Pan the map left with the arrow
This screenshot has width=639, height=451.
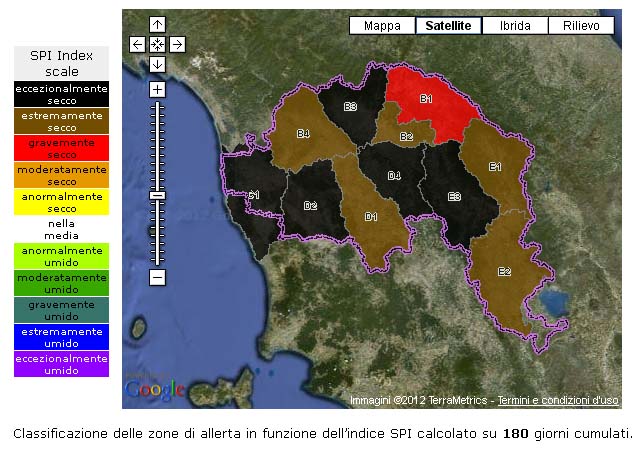pos(138,44)
